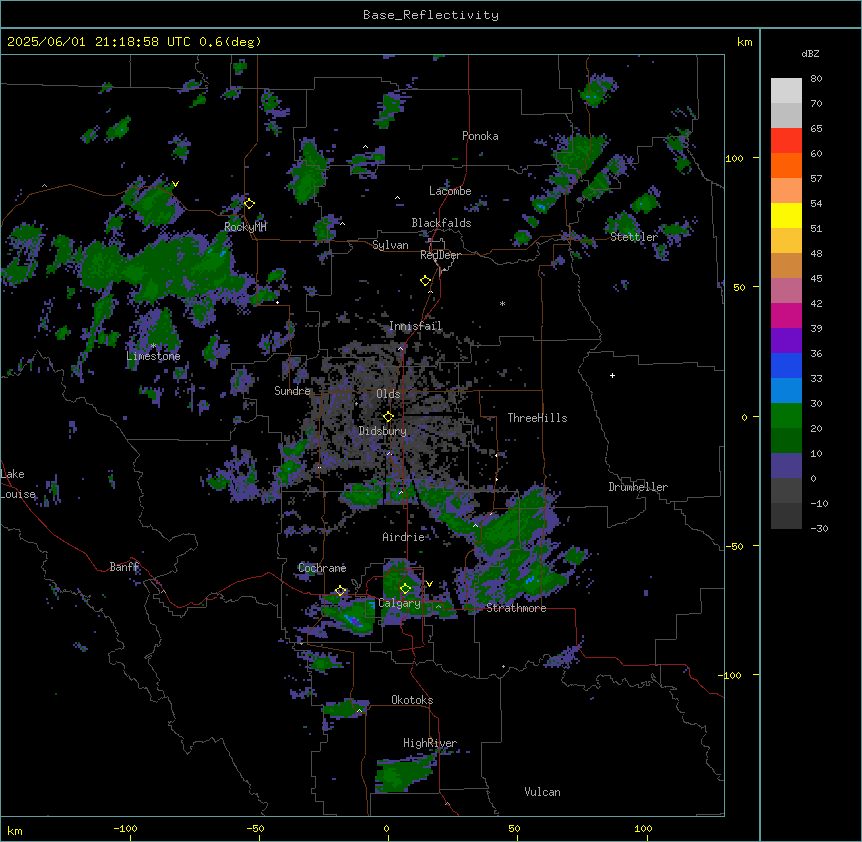Viewport: 862px width, 842px height.
Task: Click the Strathmore label
Action: click(516, 608)
